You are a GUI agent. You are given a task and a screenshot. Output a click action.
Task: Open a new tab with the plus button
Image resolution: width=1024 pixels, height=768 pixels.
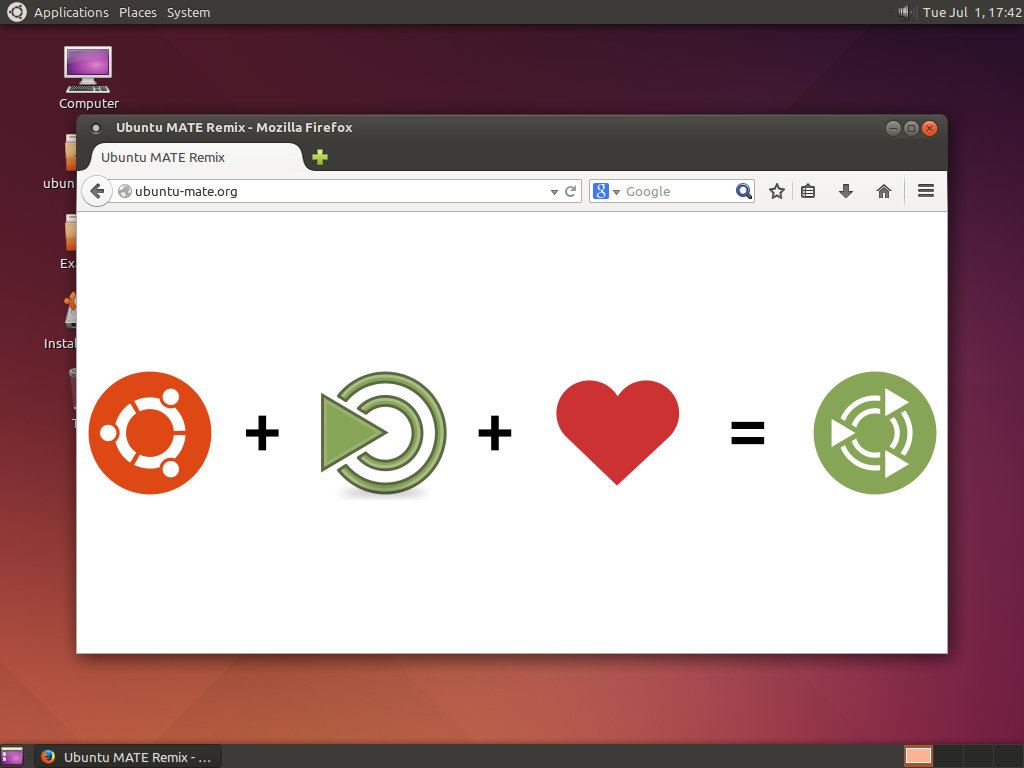[319, 158]
